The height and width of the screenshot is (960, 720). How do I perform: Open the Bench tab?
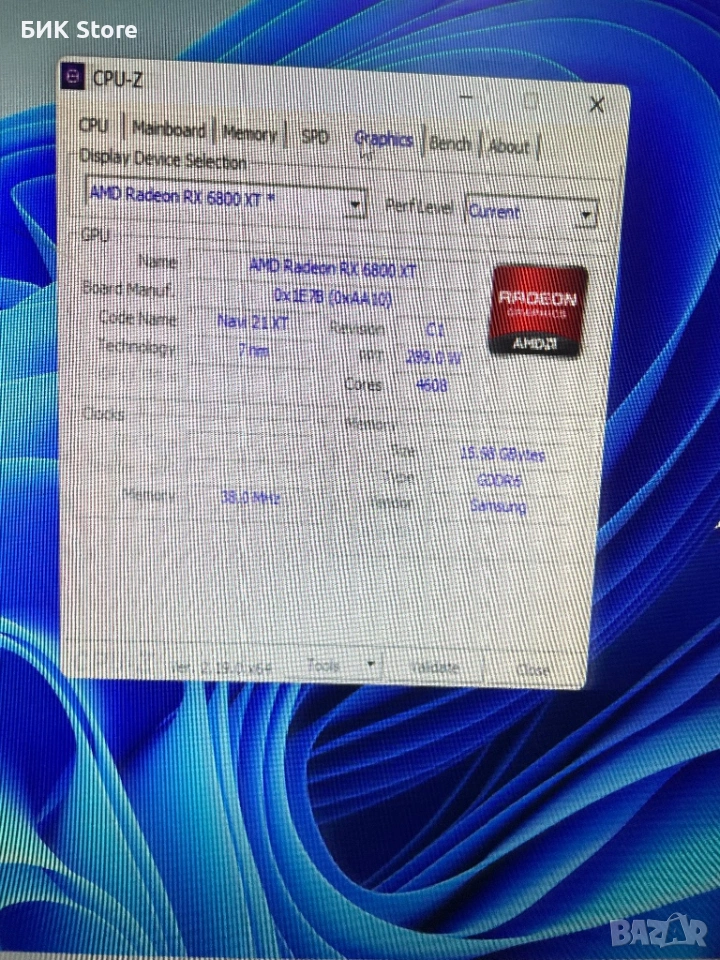[450, 144]
